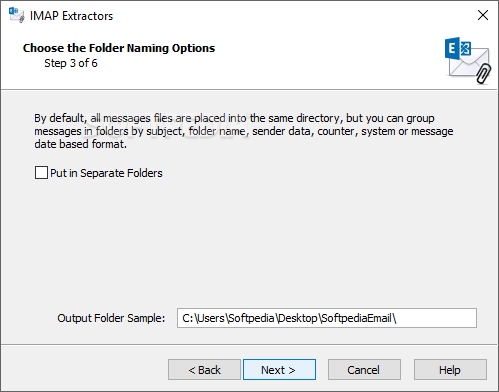Click the Put in Separate Folders label
The image size is (499, 392).
coord(106,173)
